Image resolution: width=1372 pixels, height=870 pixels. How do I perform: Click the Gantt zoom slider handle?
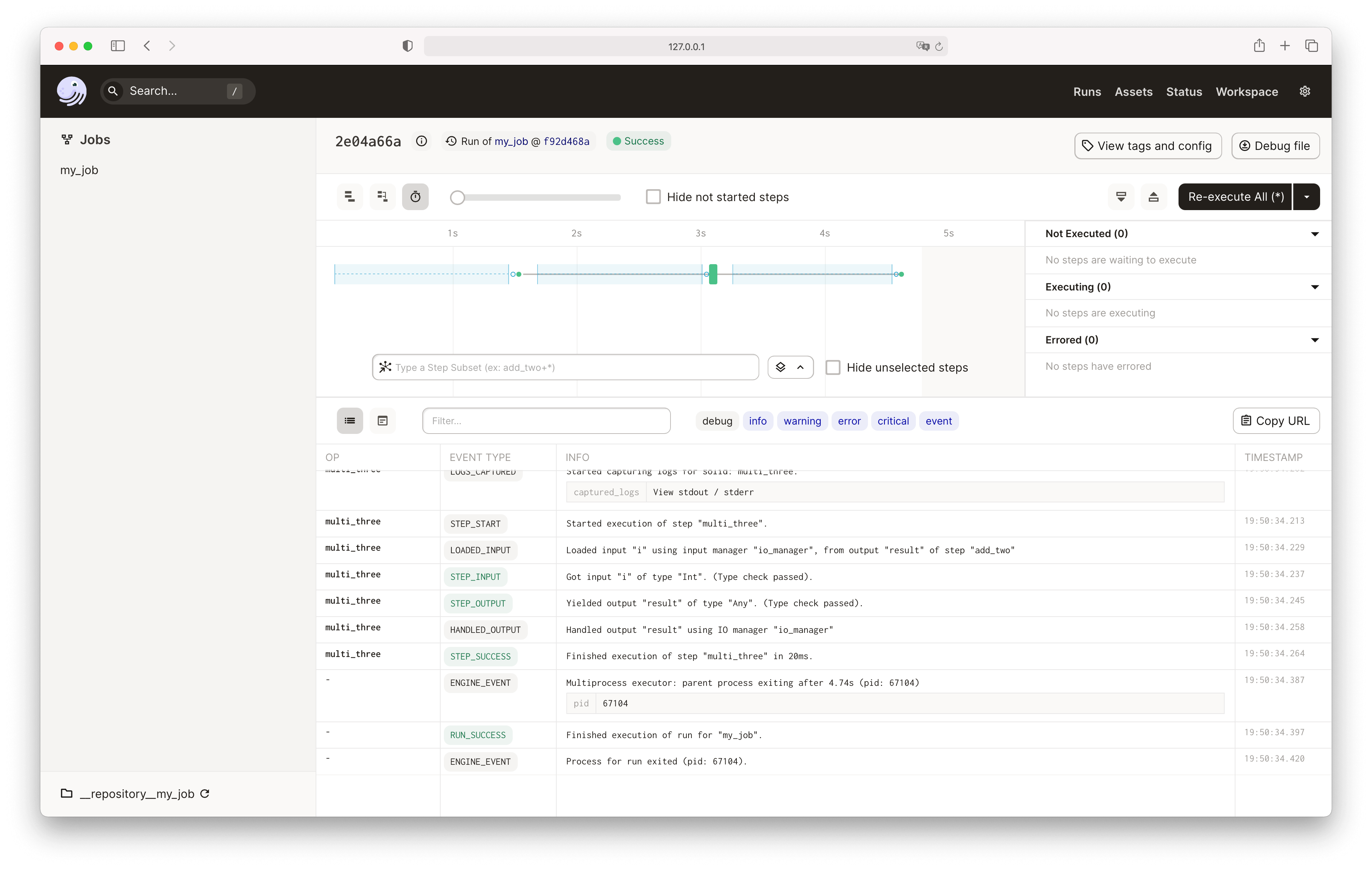[x=457, y=197]
